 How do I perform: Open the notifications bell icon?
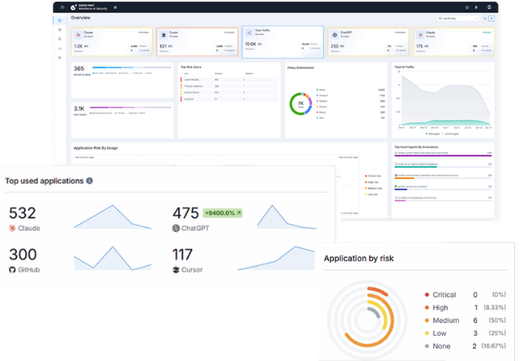[x=476, y=7]
